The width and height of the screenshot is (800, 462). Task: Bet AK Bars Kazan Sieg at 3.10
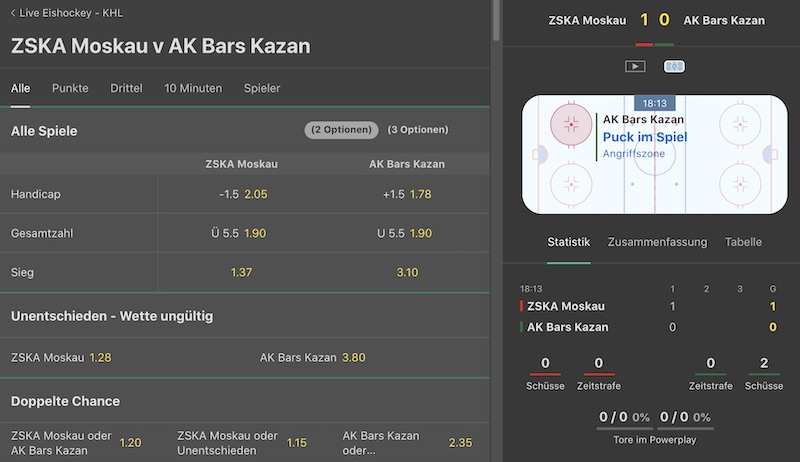click(x=407, y=272)
